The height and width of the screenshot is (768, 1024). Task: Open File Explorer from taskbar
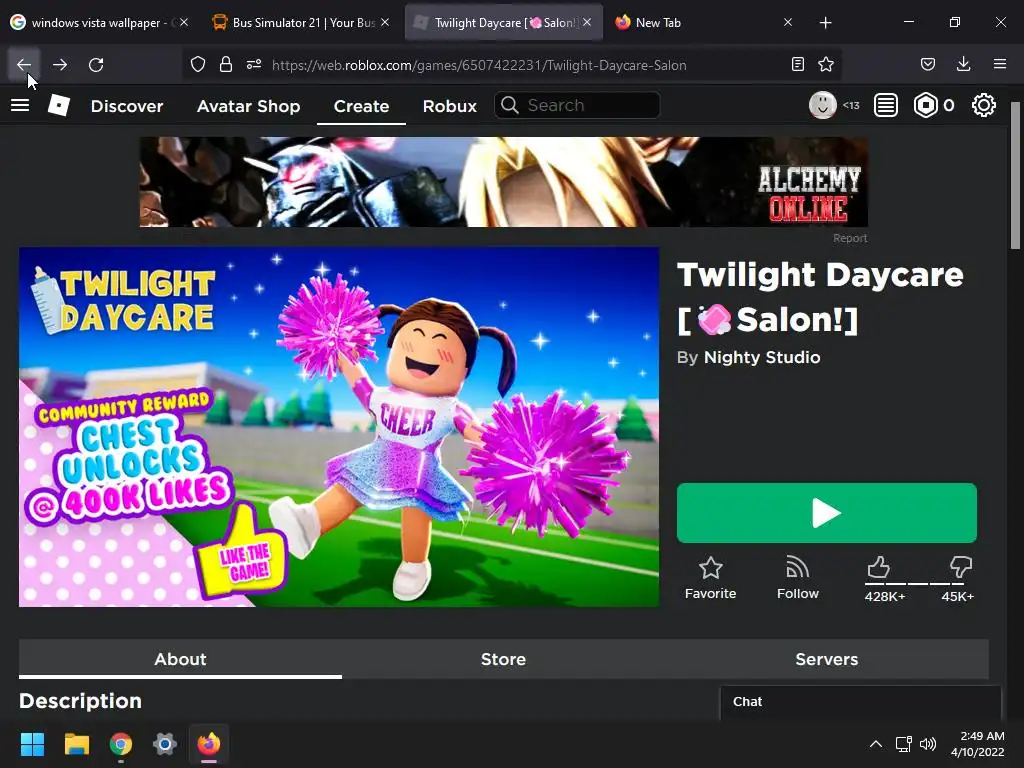pyautogui.click(x=76, y=744)
